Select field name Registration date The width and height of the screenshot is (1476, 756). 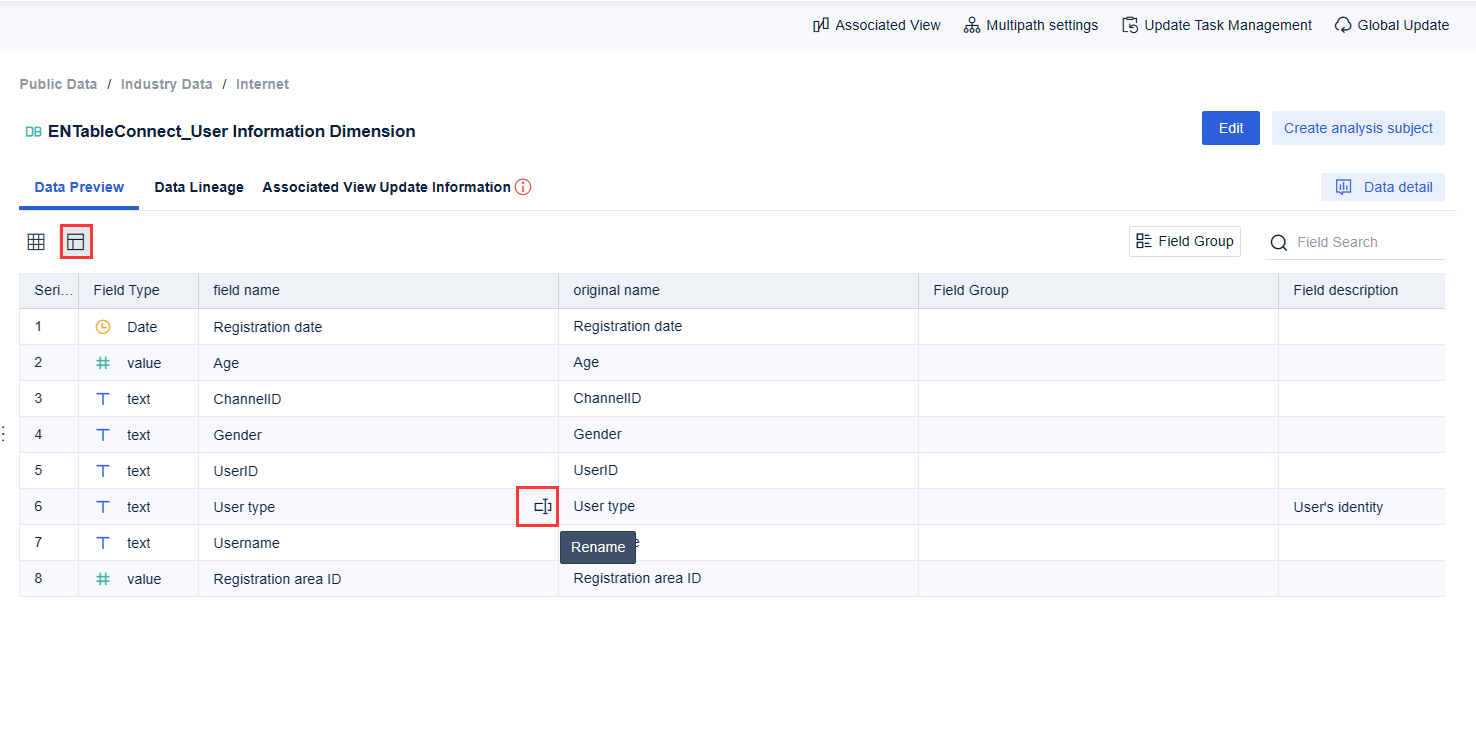tap(267, 327)
